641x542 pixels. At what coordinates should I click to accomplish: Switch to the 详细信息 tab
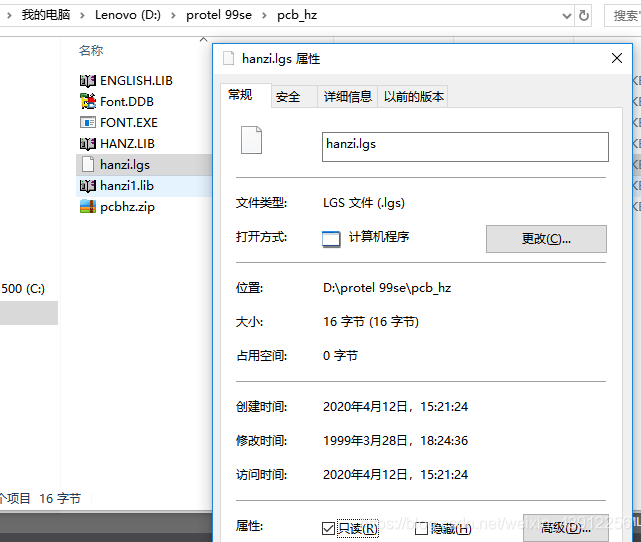[347, 97]
